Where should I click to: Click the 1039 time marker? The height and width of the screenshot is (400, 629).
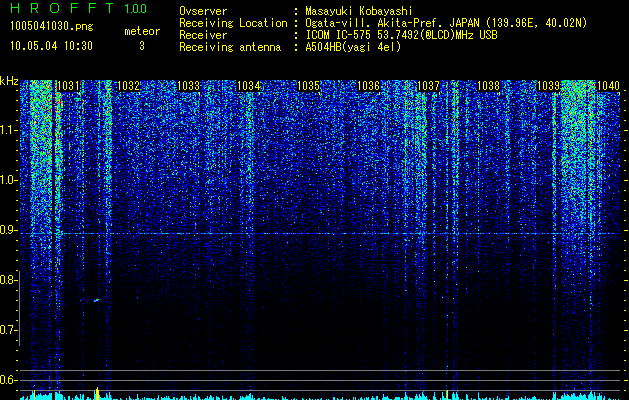pos(548,86)
